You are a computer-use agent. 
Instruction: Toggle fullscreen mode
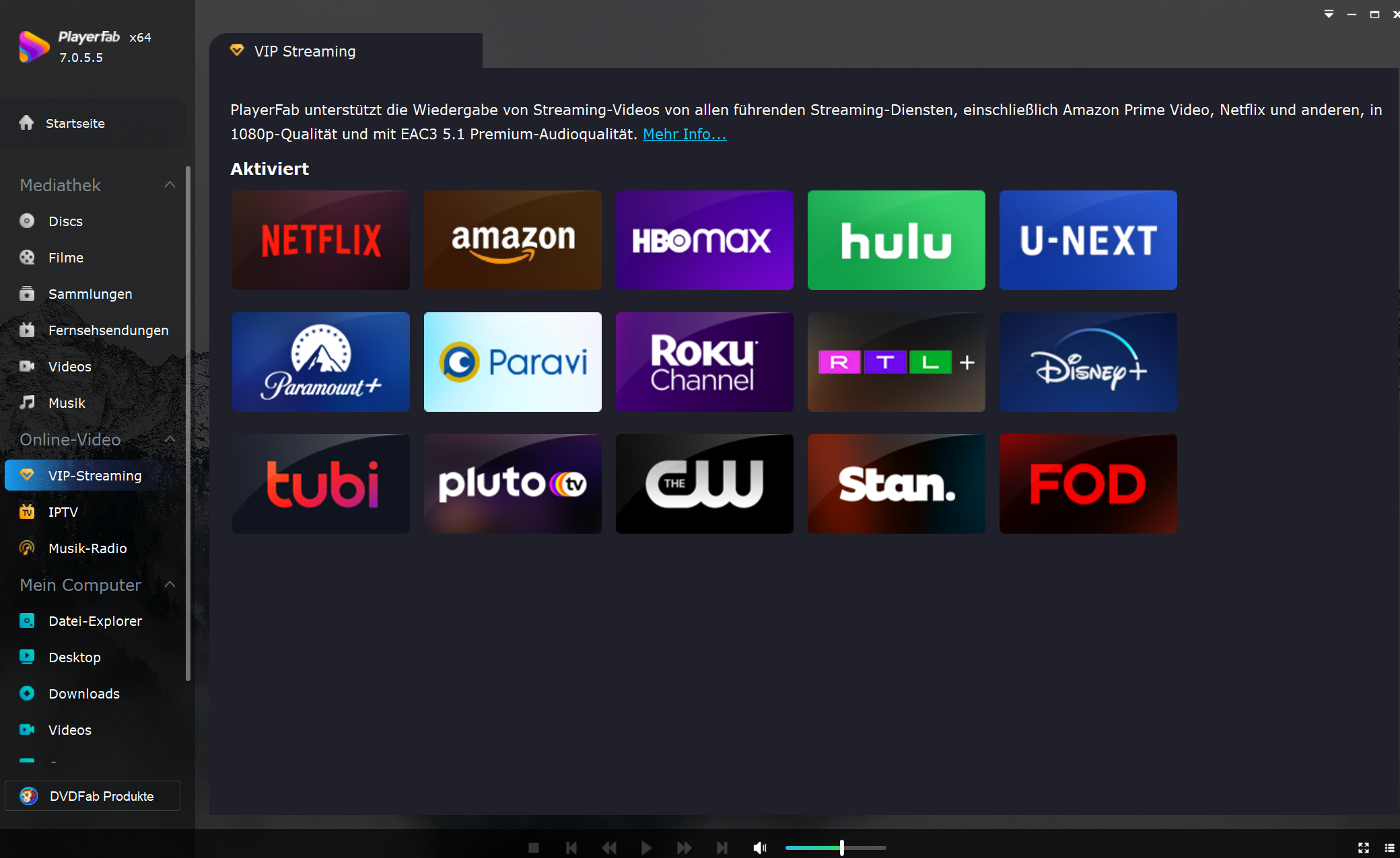(x=1364, y=848)
